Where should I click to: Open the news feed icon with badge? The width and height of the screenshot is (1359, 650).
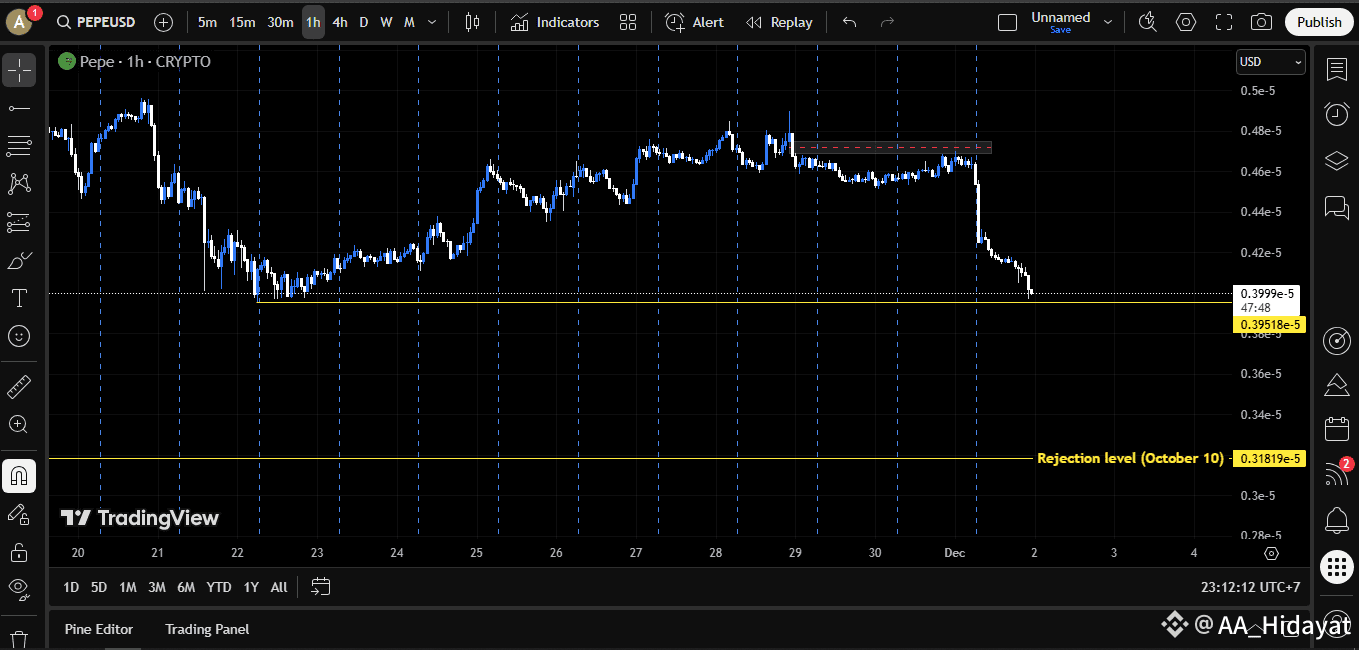coord(1337,474)
